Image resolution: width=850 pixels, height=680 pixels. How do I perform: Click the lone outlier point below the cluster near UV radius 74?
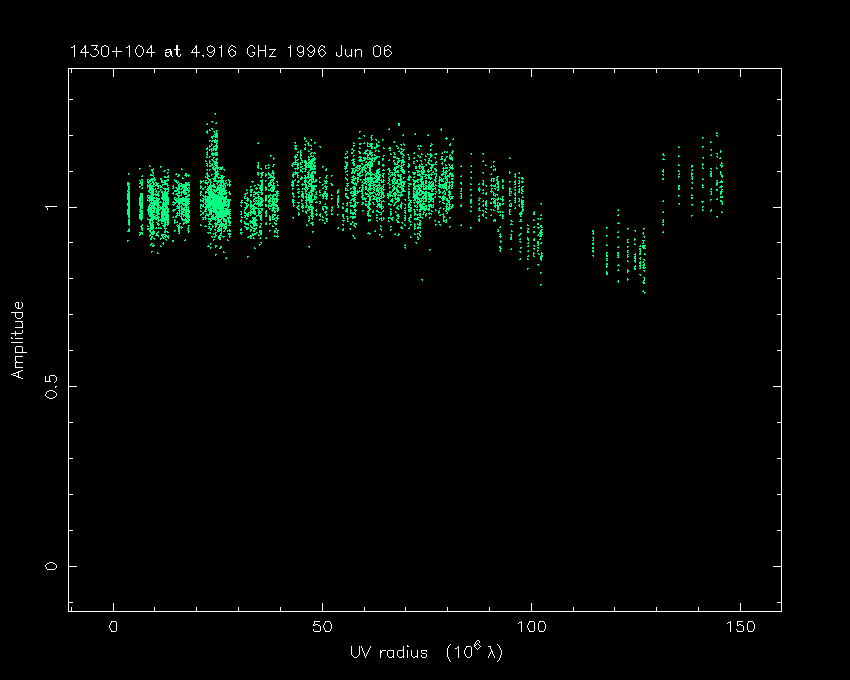[421, 280]
